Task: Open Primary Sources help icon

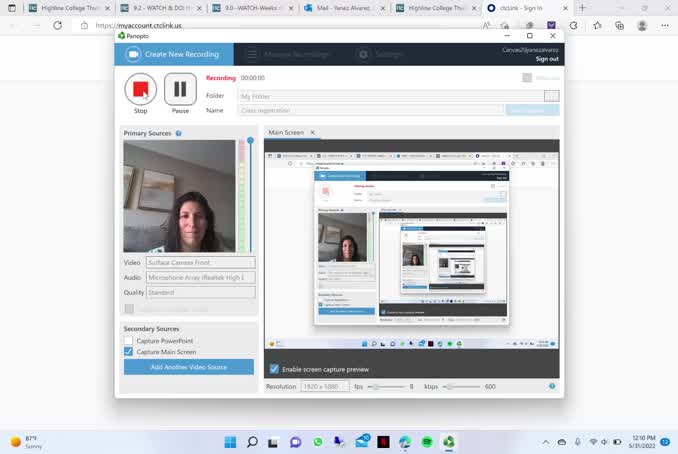Action: pos(179,133)
